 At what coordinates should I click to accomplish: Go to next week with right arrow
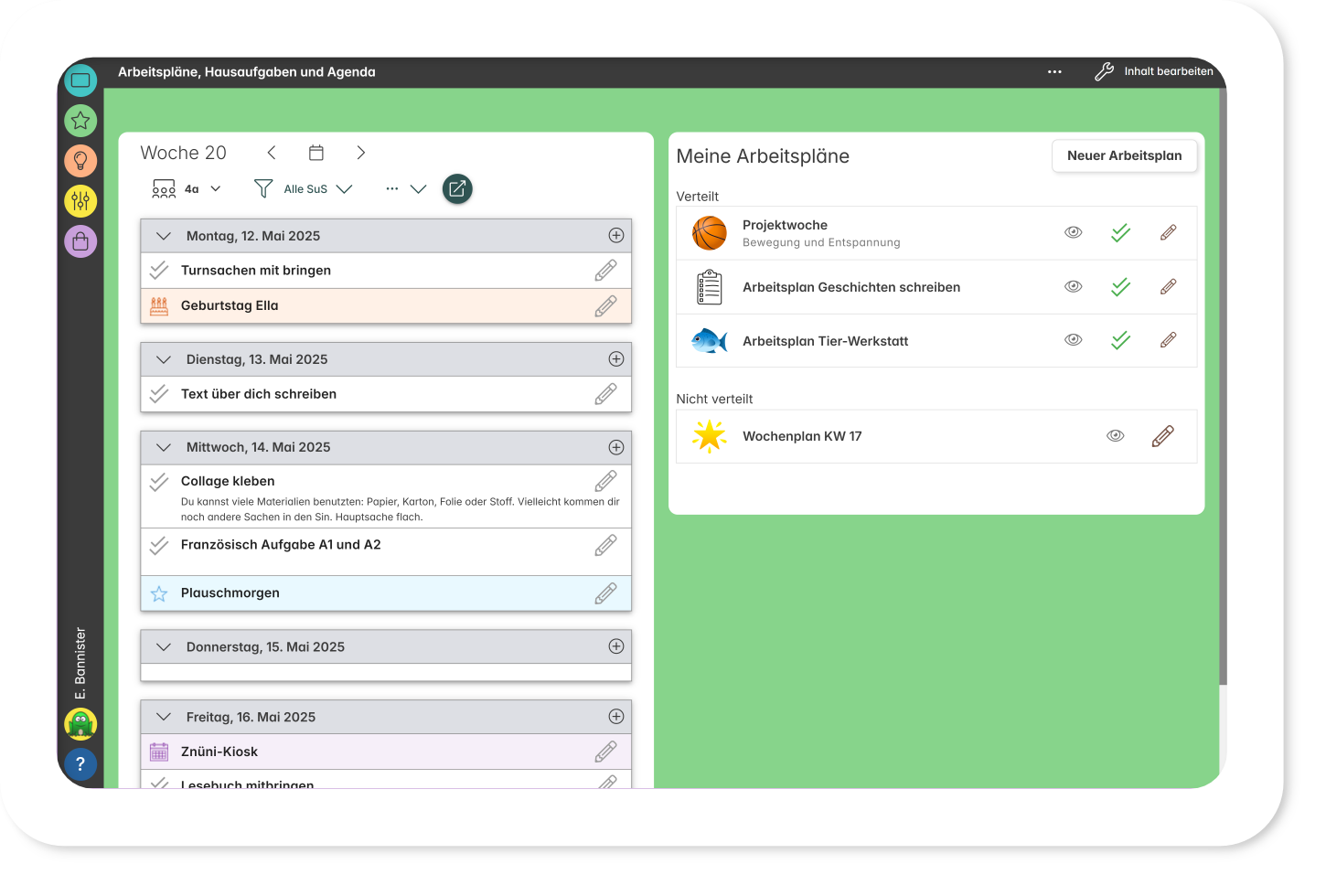361,153
